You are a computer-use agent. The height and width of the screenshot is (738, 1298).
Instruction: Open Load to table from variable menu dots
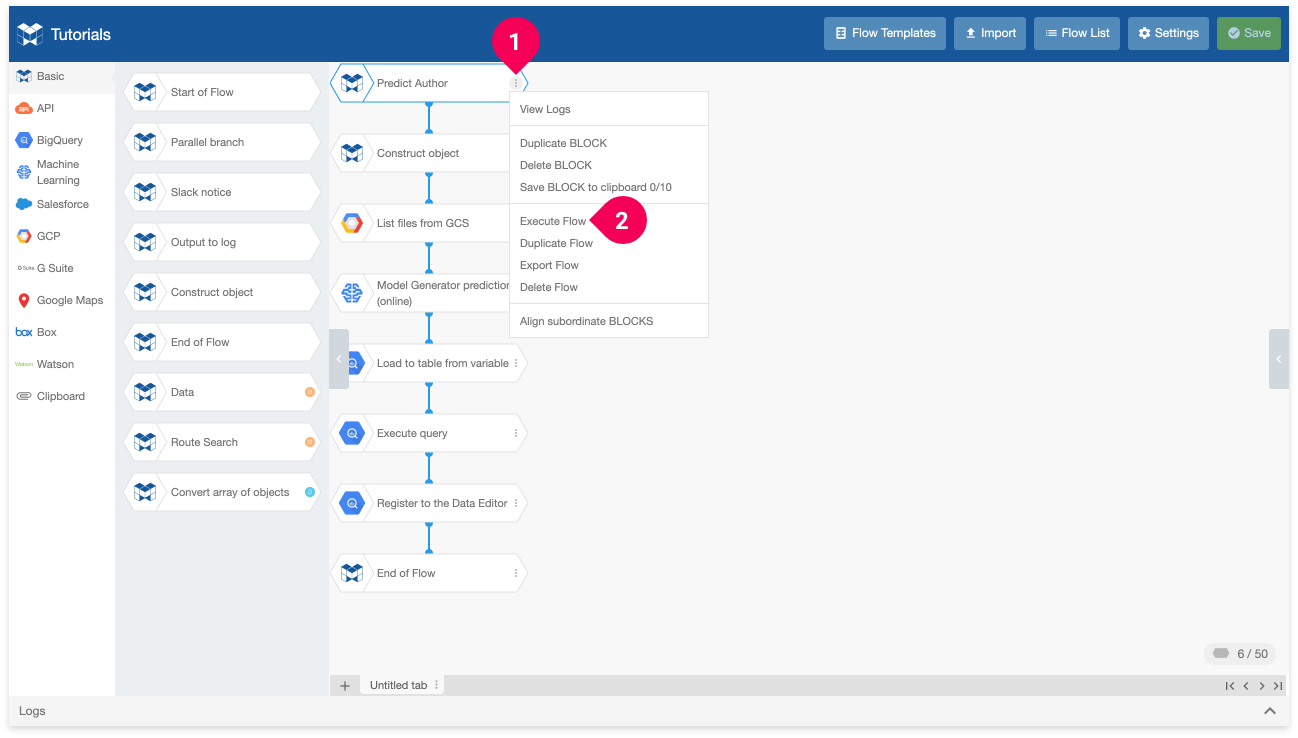pyautogui.click(x=516, y=363)
